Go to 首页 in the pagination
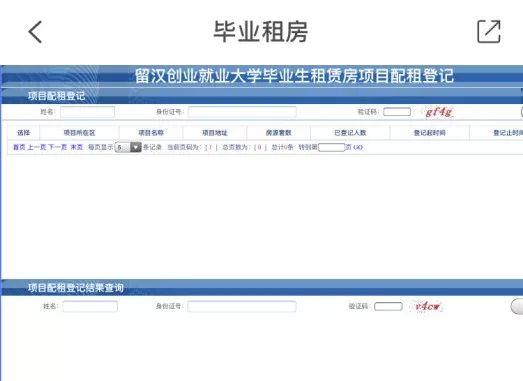Image resolution: width=523 pixels, height=381 pixels. [19, 147]
